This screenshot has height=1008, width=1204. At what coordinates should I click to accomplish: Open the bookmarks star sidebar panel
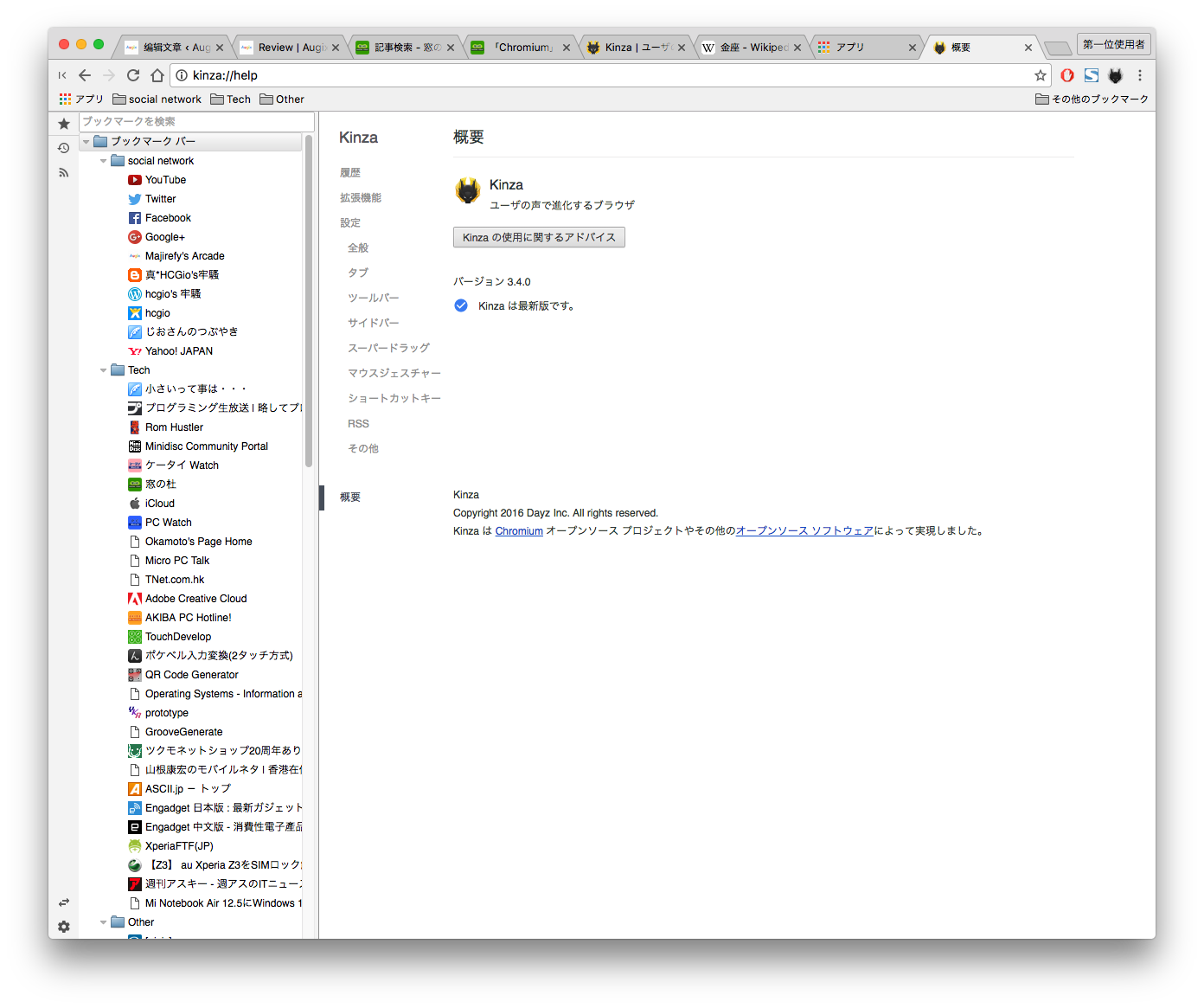tap(63, 124)
